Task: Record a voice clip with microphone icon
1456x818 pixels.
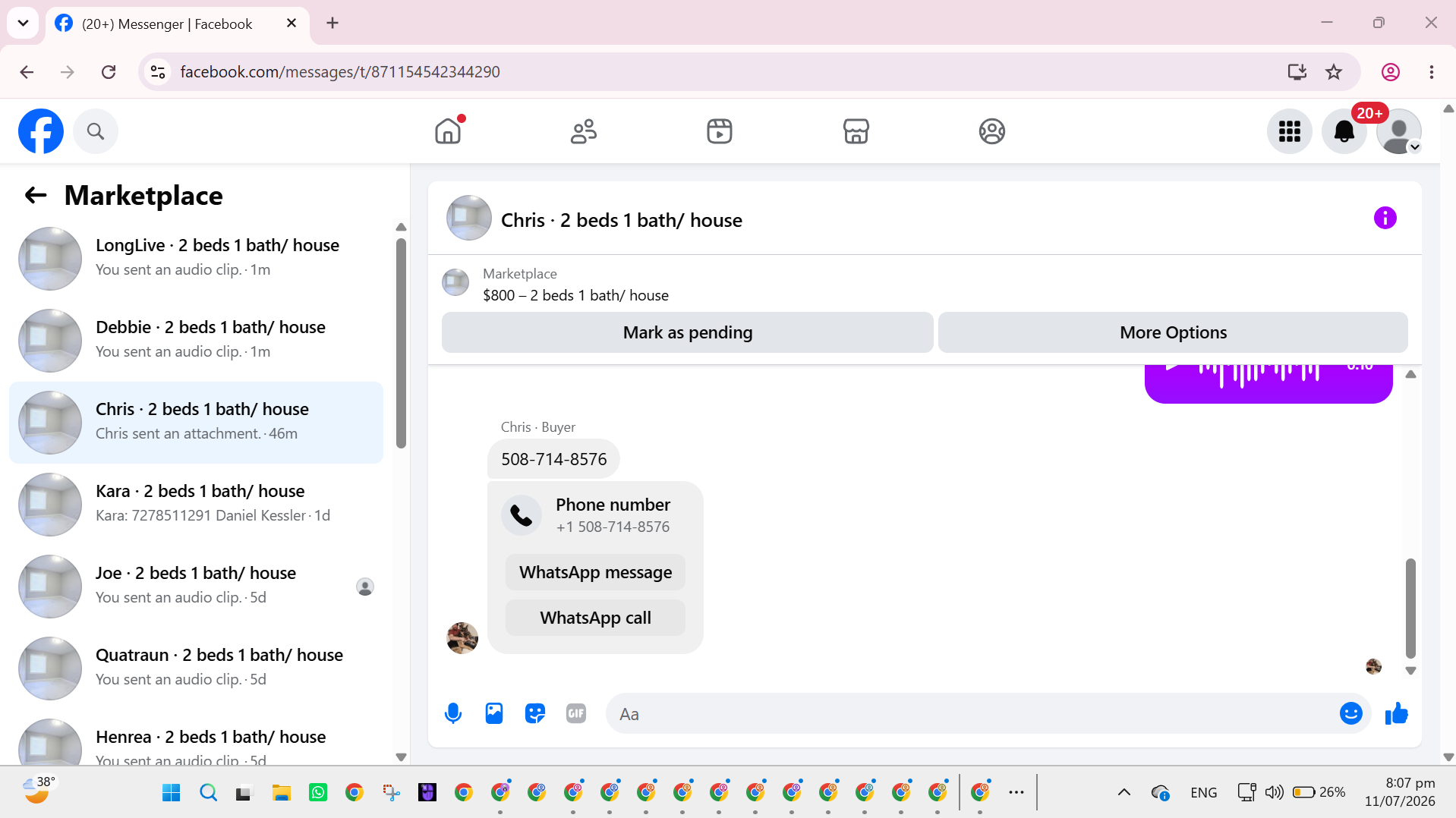Action: pos(453,713)
